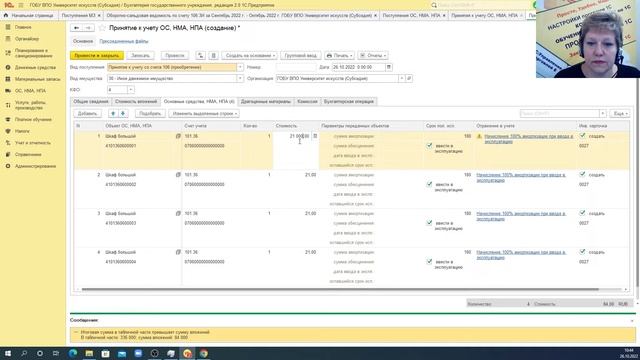Image resolution: width=640 pixels, height=360 pixels.
Task: Toggle 'создать' inventory card checkbox in row 1
Action: (x=582, y=136)
